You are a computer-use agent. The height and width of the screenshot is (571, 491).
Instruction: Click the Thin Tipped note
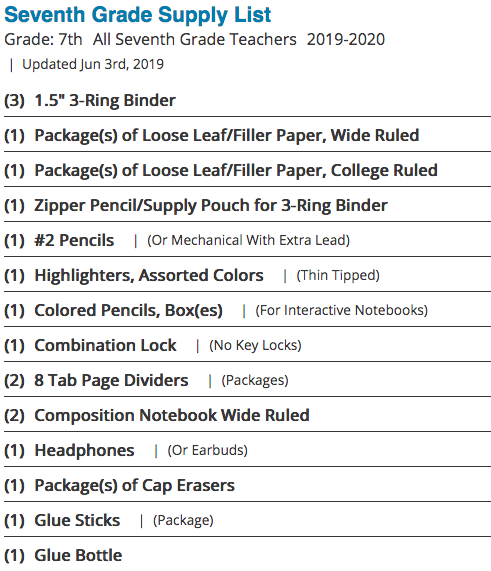pyautogui.click(x=338, y=275)
